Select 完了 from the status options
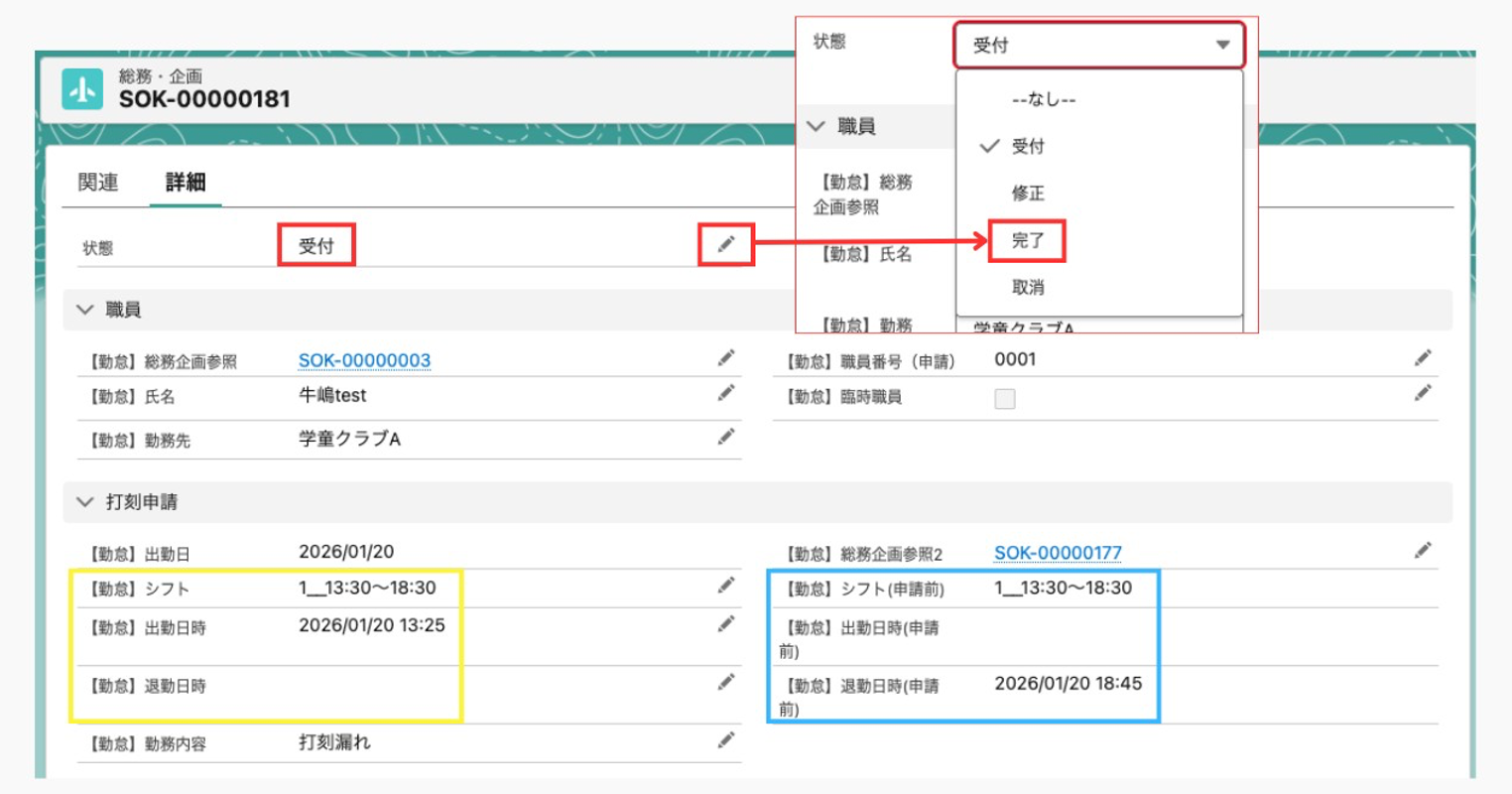 coord(1028,240)
